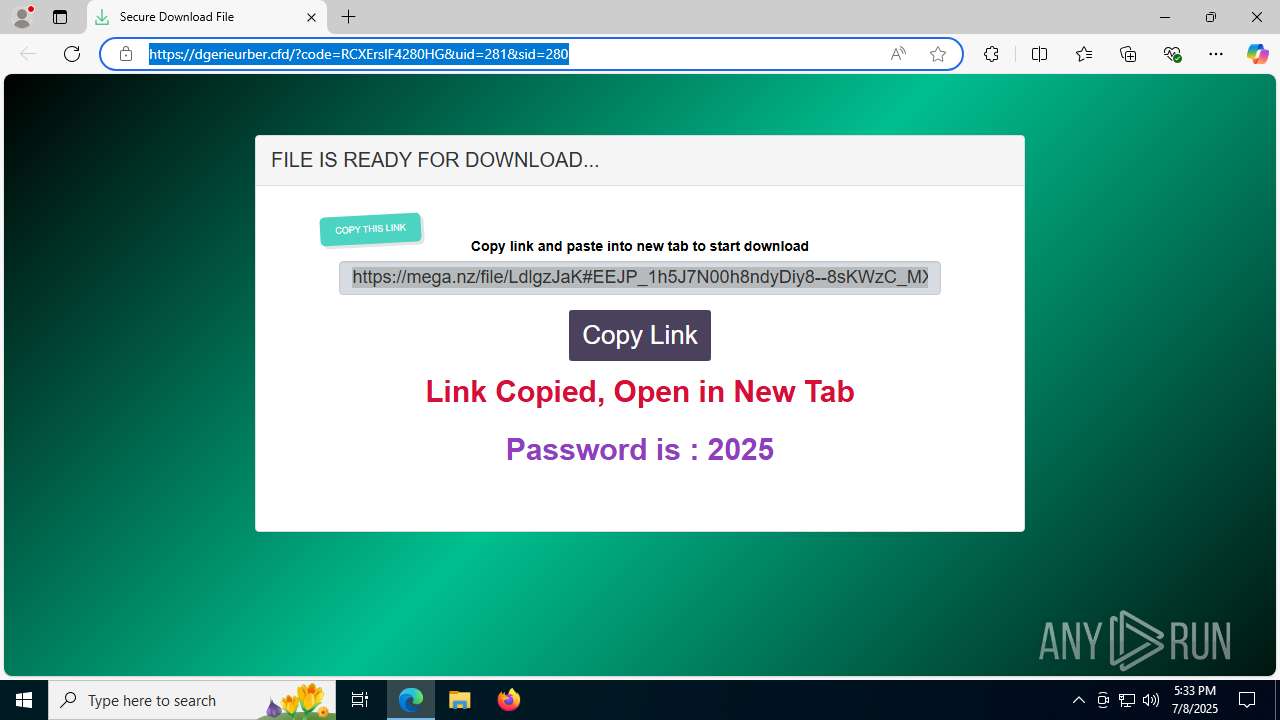Click the Copy Link button
This screenshot has height=720, width=1280.
pyautogui.click(x=640, y=335)
